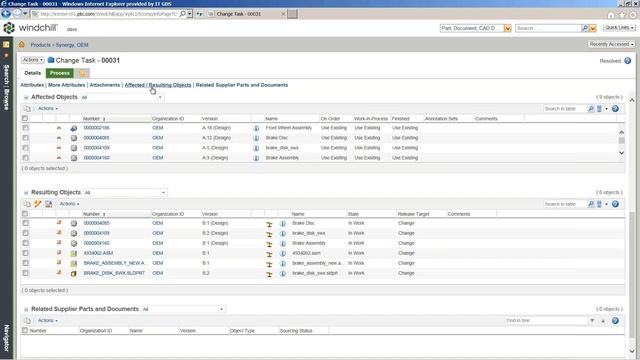
Task: Click in the global Search field
Action: 548,28
